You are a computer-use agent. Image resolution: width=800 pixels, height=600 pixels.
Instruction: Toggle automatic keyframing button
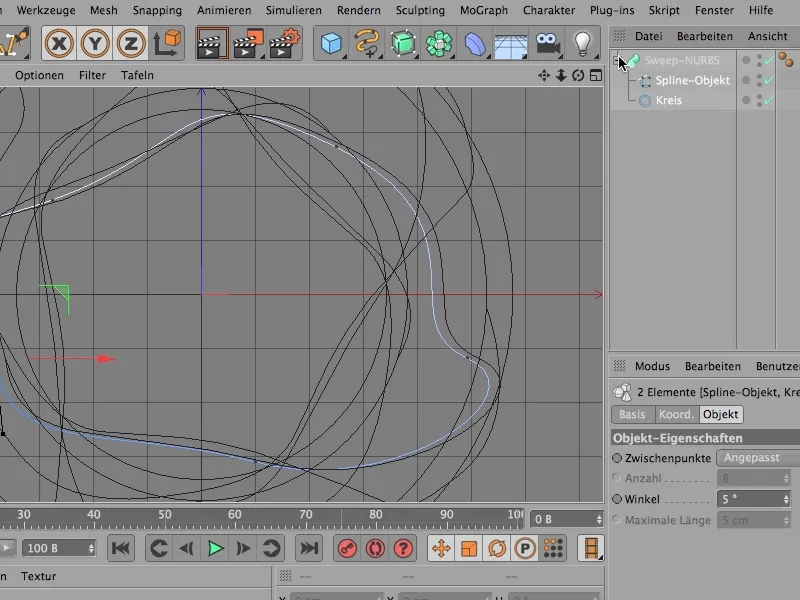375,548
